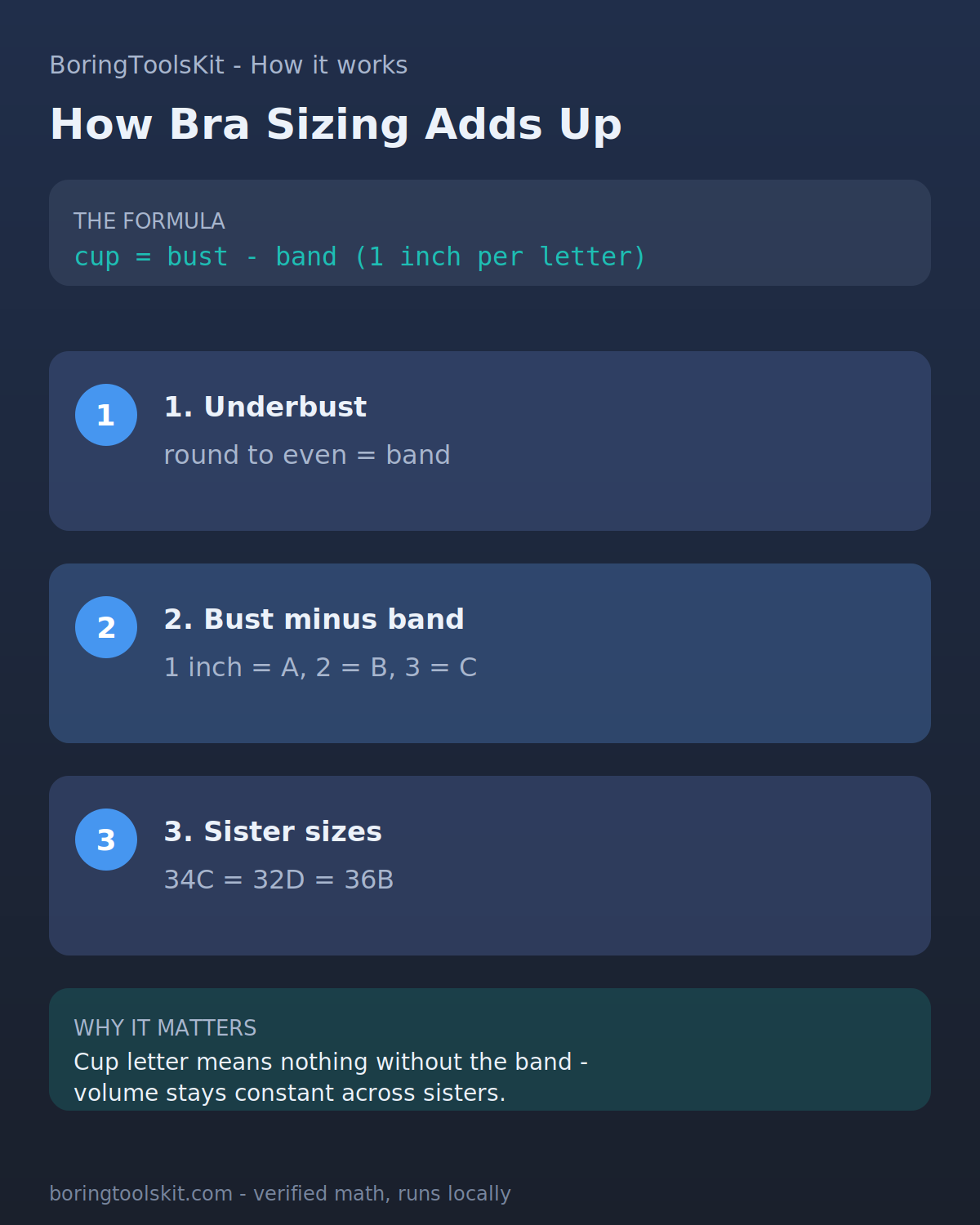Click the blue circle numbered 2
This screenshot has height=1225, width=980.
coord(106,627)
